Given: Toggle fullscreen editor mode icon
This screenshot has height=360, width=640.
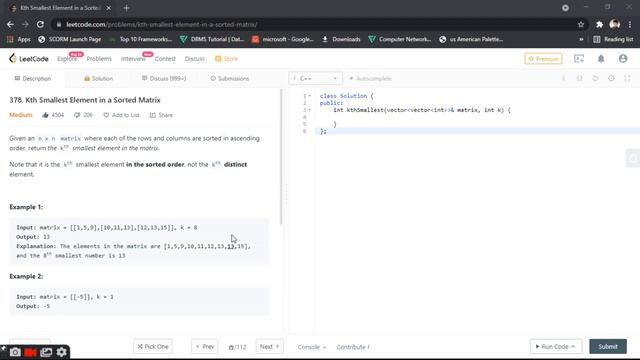Looking at the screenshot, I should pos(627,78).
